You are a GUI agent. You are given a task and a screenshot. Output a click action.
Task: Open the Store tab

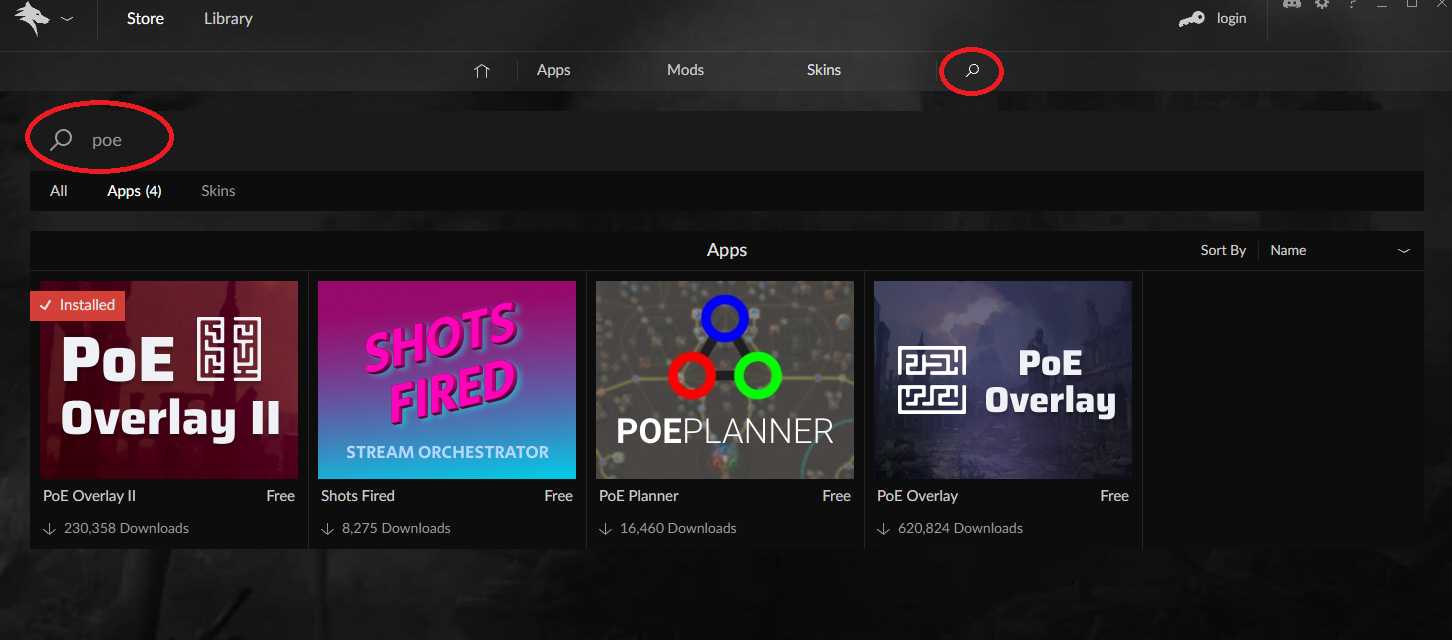coord(145,19)
